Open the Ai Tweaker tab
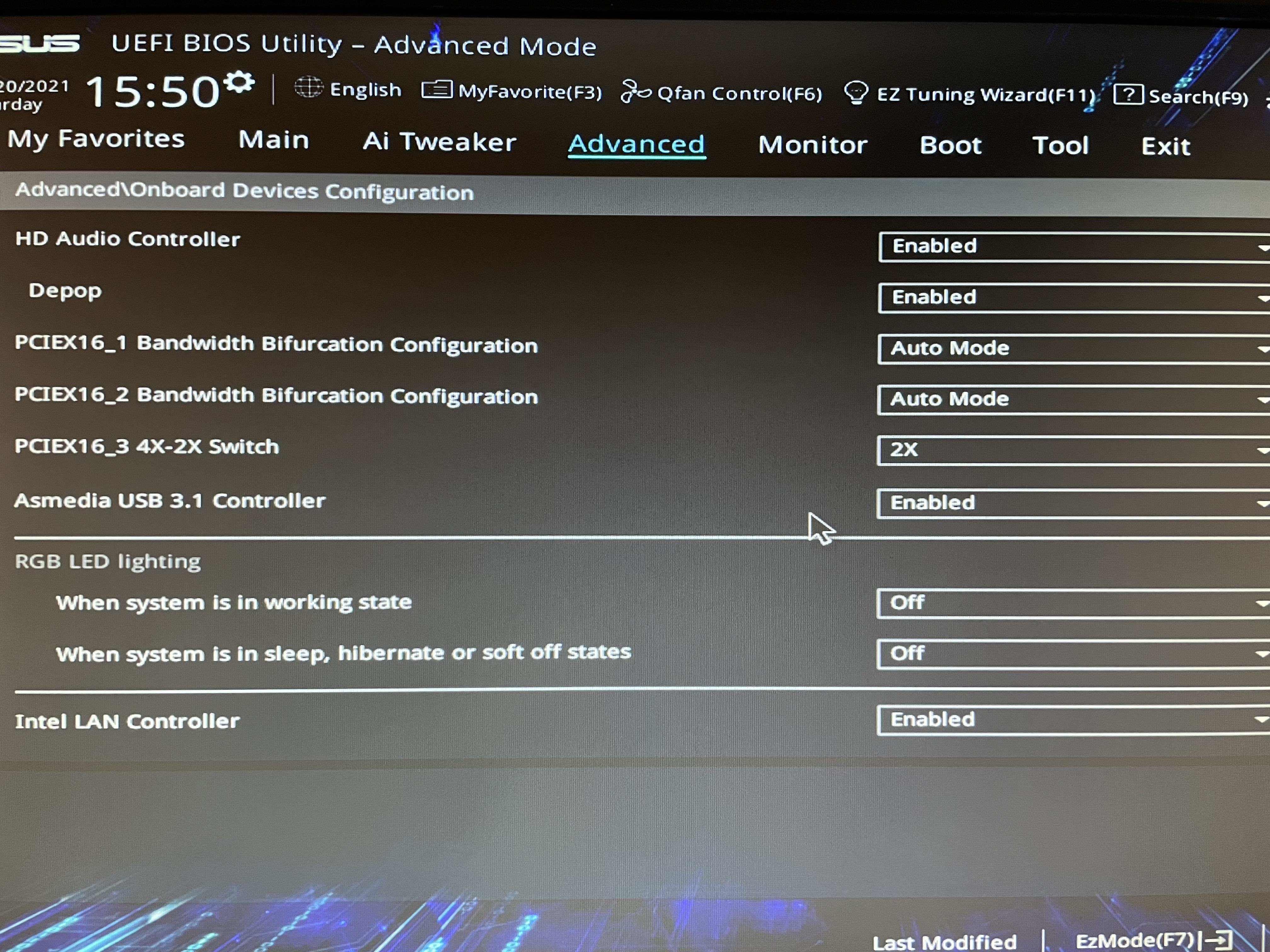This screenshot has height=952, width=1270. pyautogui.click(x=439, y=142)
